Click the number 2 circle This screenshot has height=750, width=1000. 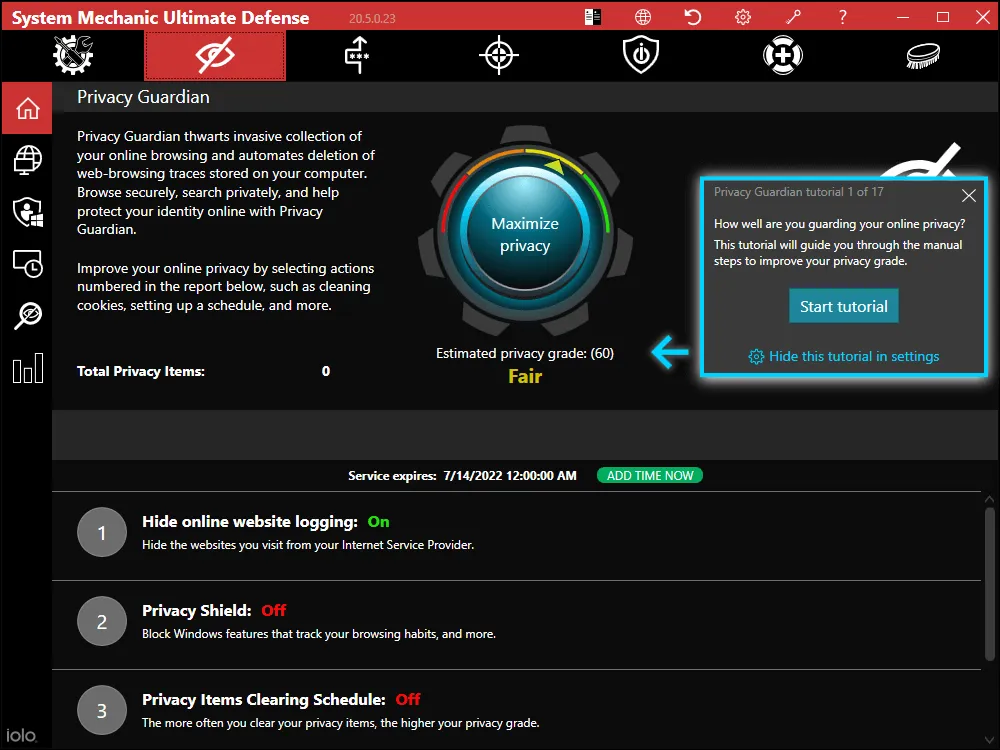(102, 622)
